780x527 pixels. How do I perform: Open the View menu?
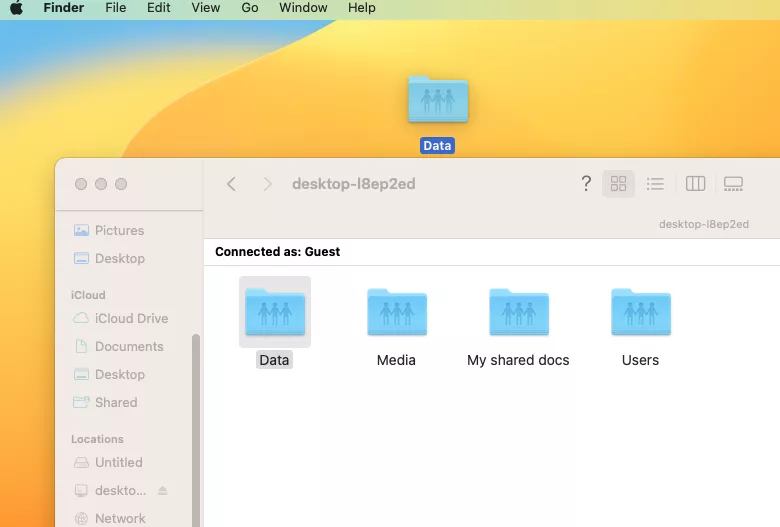tap(205, 8)
